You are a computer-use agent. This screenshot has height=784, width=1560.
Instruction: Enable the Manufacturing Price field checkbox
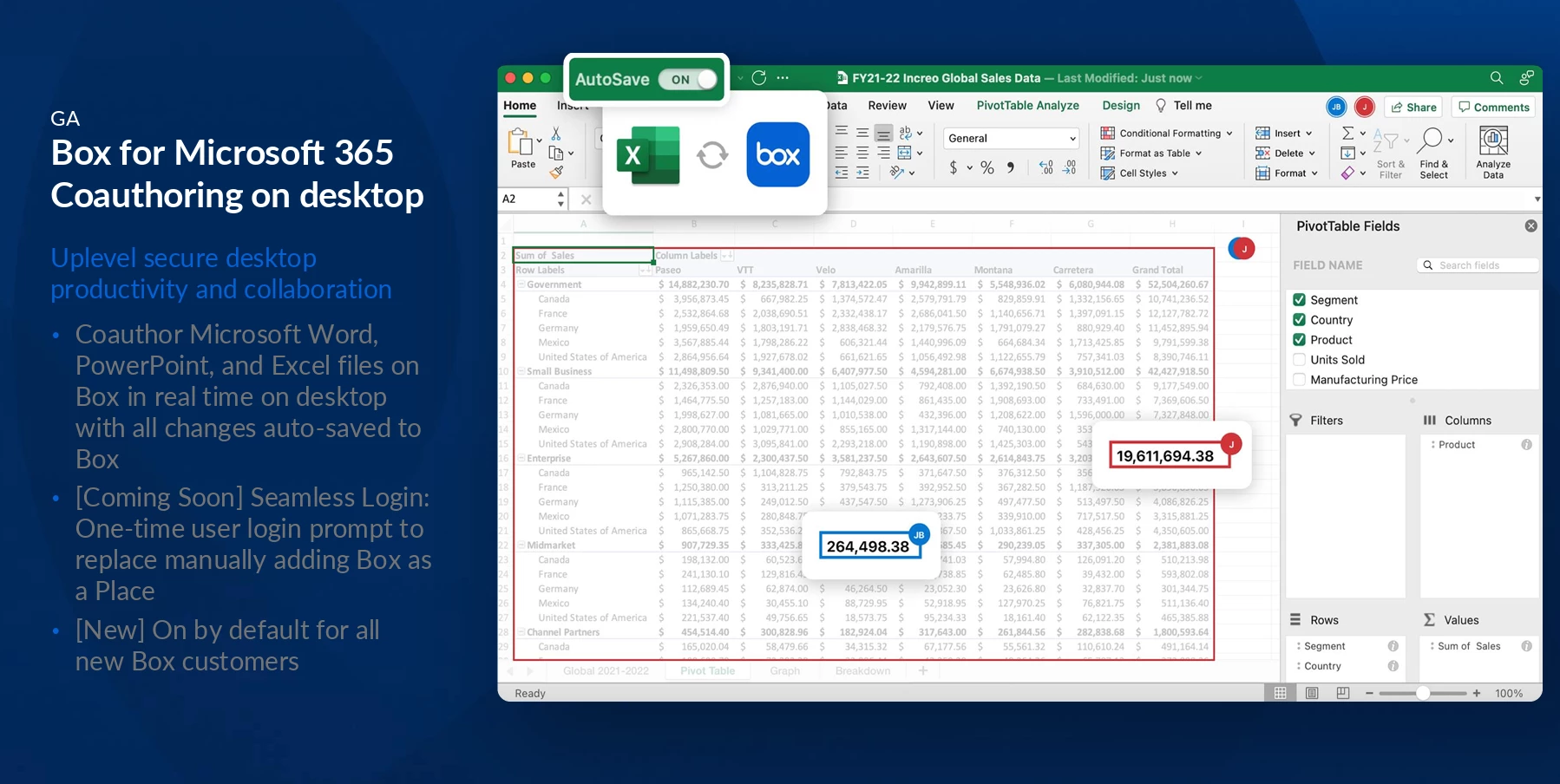tap(1299, 380)
